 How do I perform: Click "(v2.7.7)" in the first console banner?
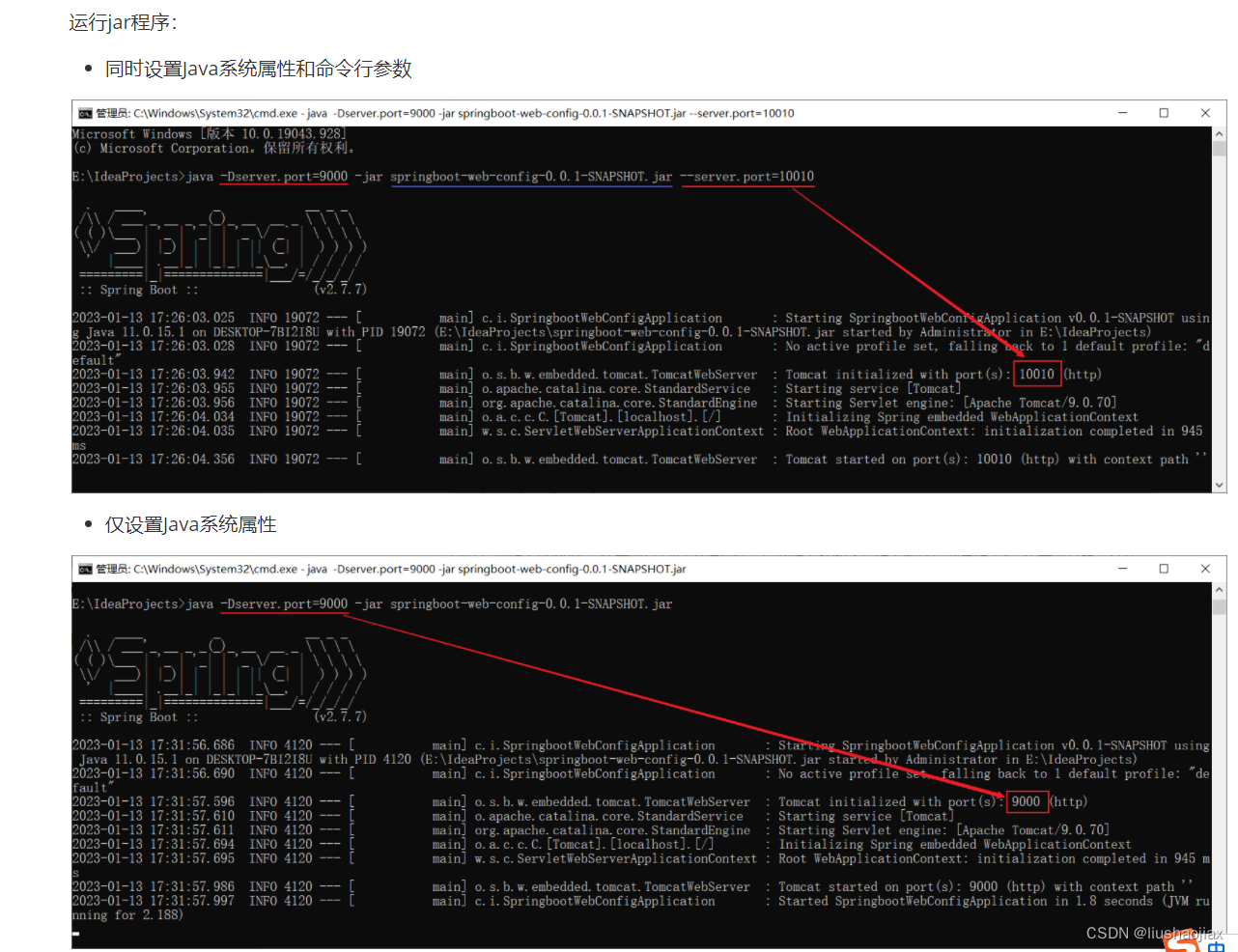[340, 289]
